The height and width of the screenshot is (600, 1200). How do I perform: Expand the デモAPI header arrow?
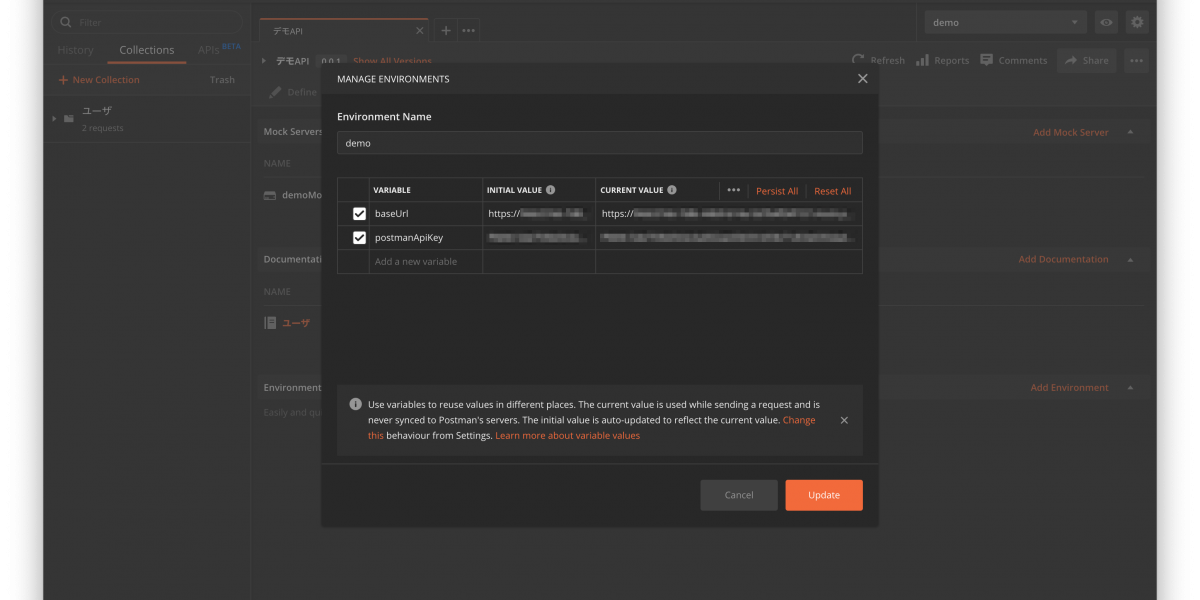point(264,61)
